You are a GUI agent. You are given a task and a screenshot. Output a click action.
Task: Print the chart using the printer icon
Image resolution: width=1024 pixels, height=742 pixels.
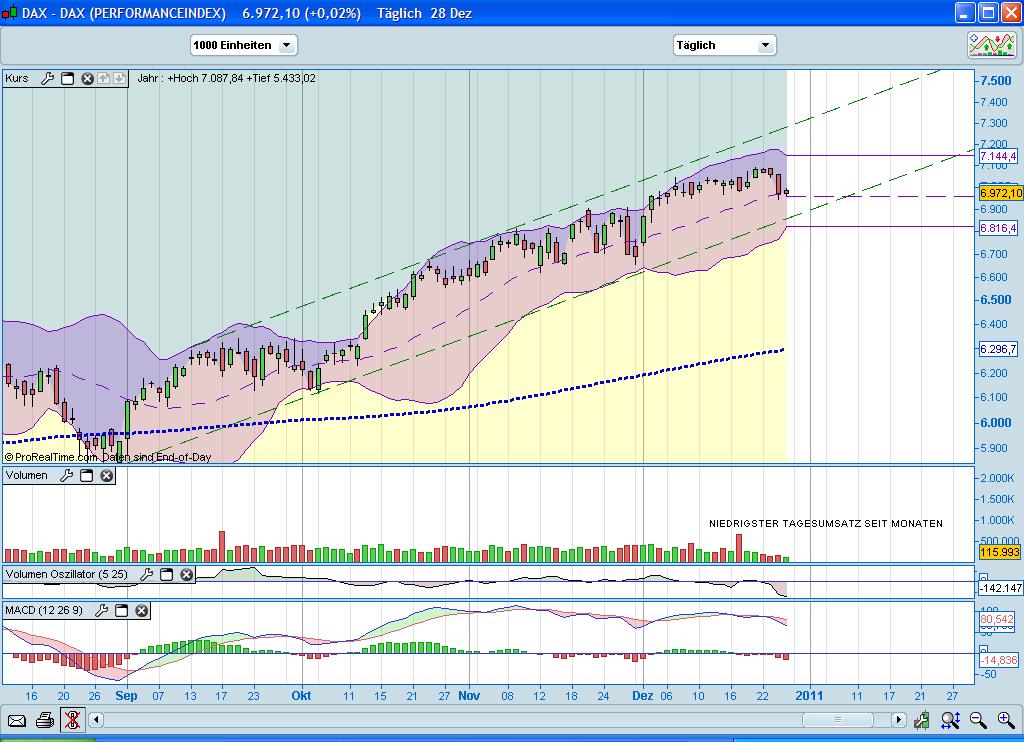tap(45, 721)
